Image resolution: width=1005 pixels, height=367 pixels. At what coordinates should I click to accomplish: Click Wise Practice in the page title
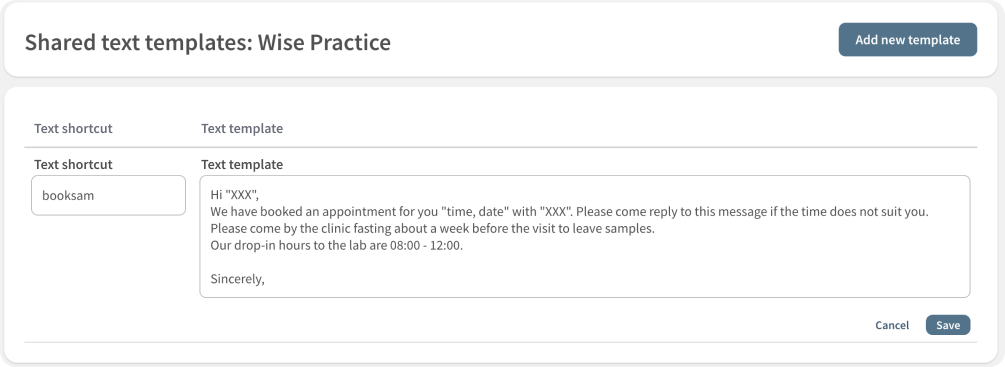click(x=324, y=42)
